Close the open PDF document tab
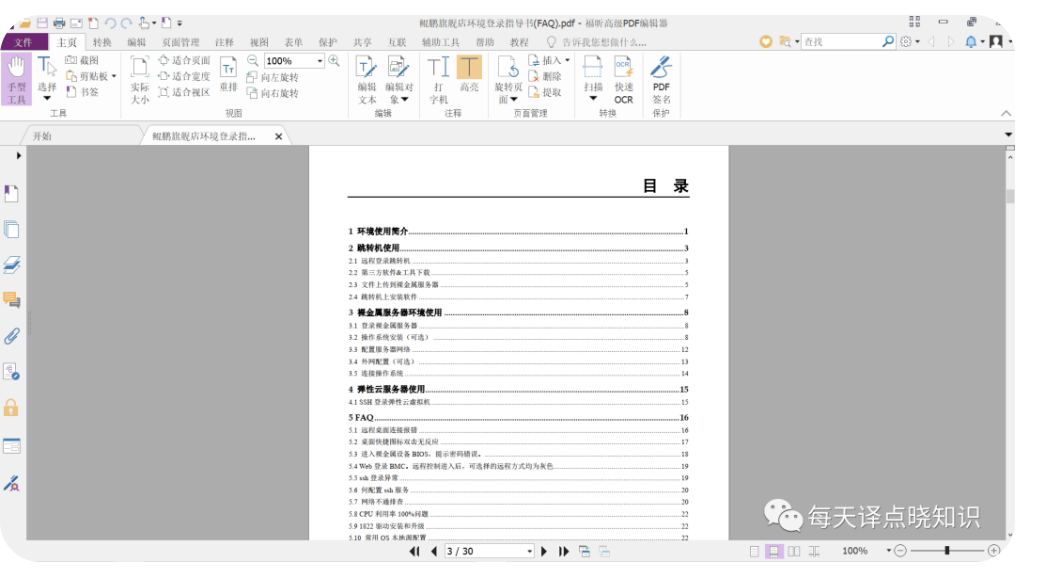The image size is (1038, 585). point(279,136)
